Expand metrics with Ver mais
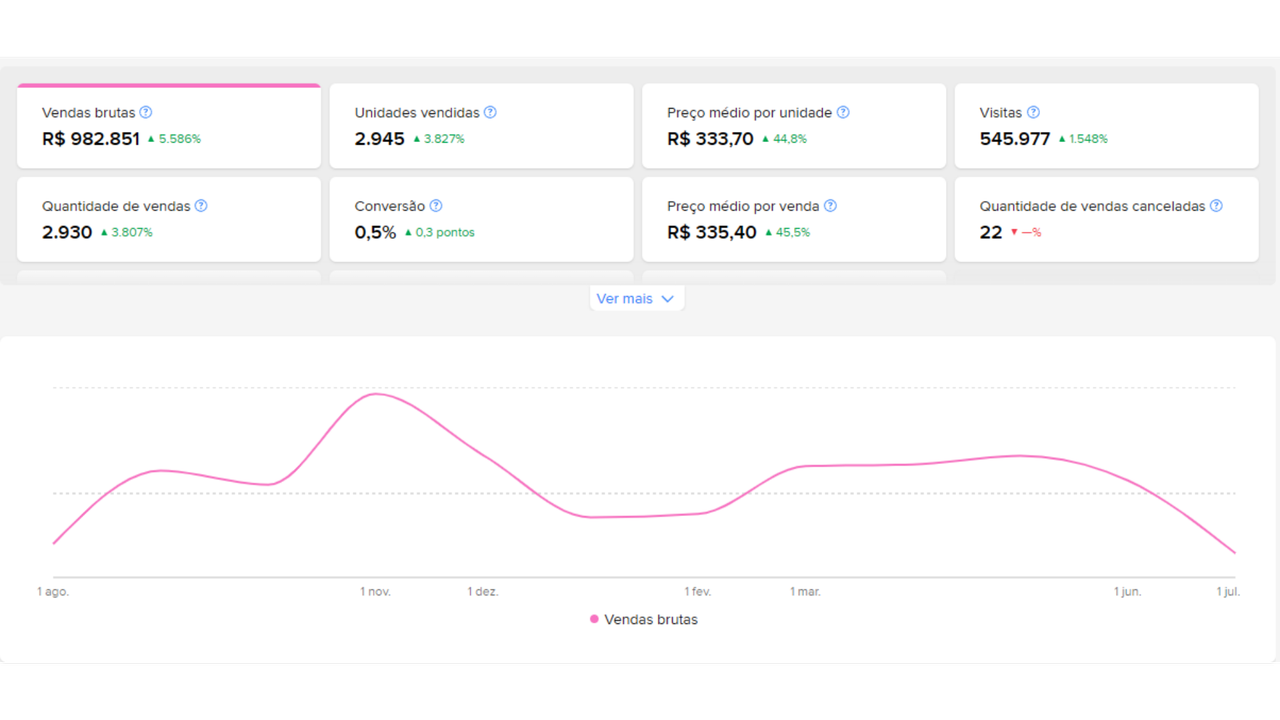The image size is (1280, 720). click(637, 299)
